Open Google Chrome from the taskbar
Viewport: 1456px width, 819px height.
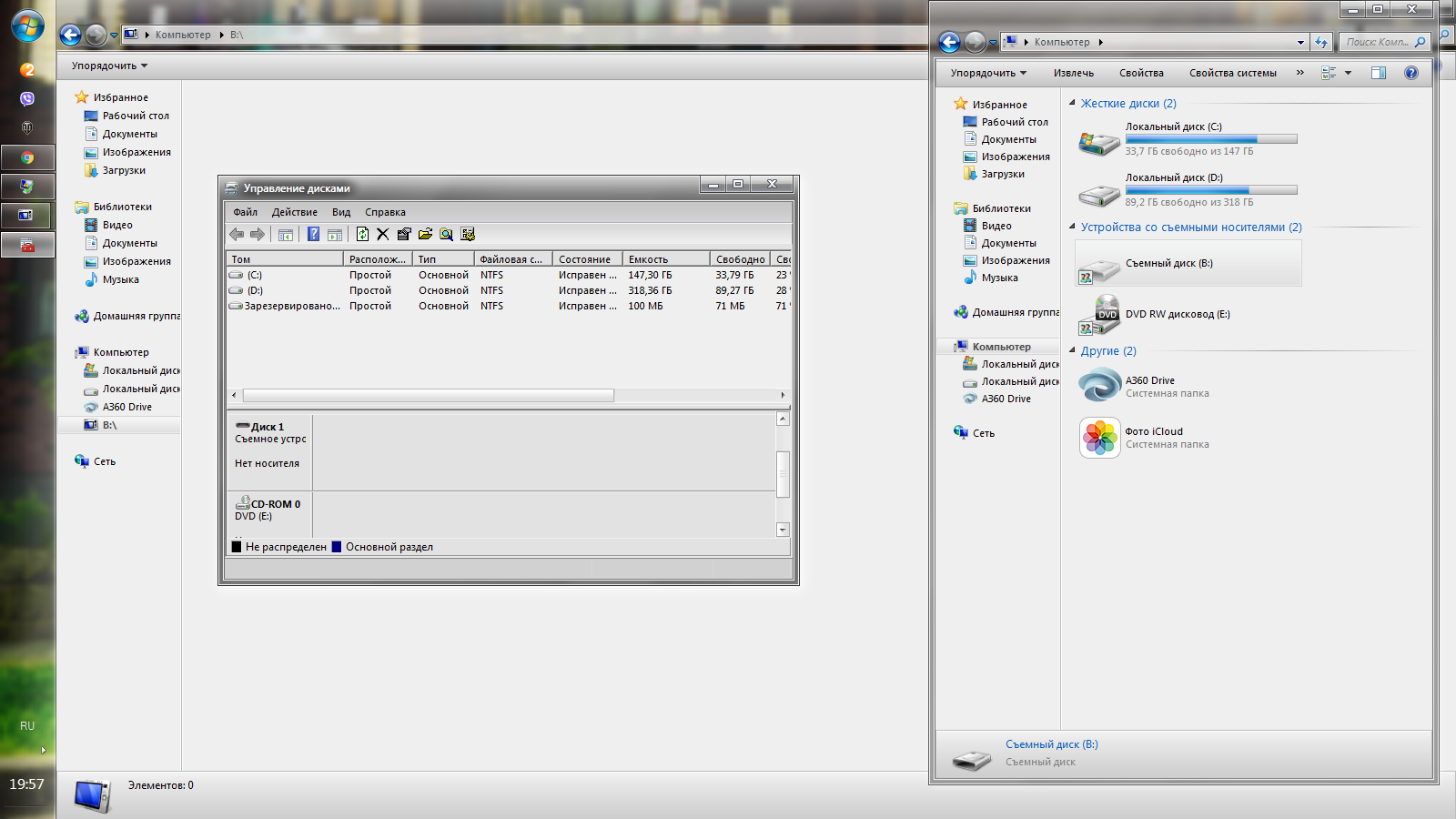click(27, 157)
